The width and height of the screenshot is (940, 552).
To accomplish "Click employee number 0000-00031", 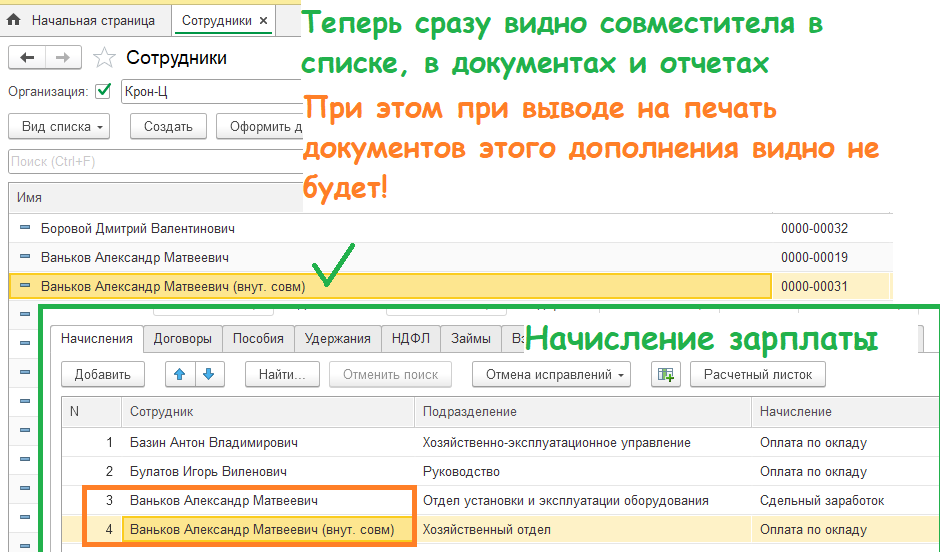I will (814, 286).
